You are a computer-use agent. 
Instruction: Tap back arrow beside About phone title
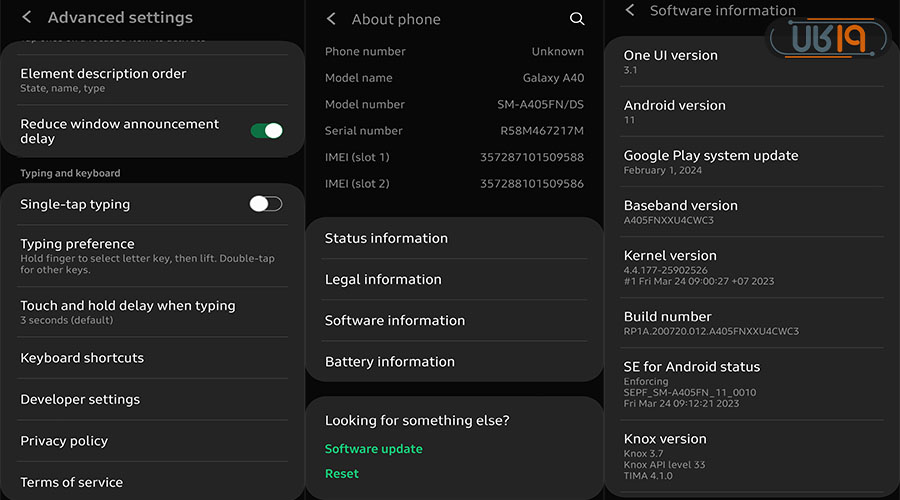pyautogui.click(x=331, y=19)
